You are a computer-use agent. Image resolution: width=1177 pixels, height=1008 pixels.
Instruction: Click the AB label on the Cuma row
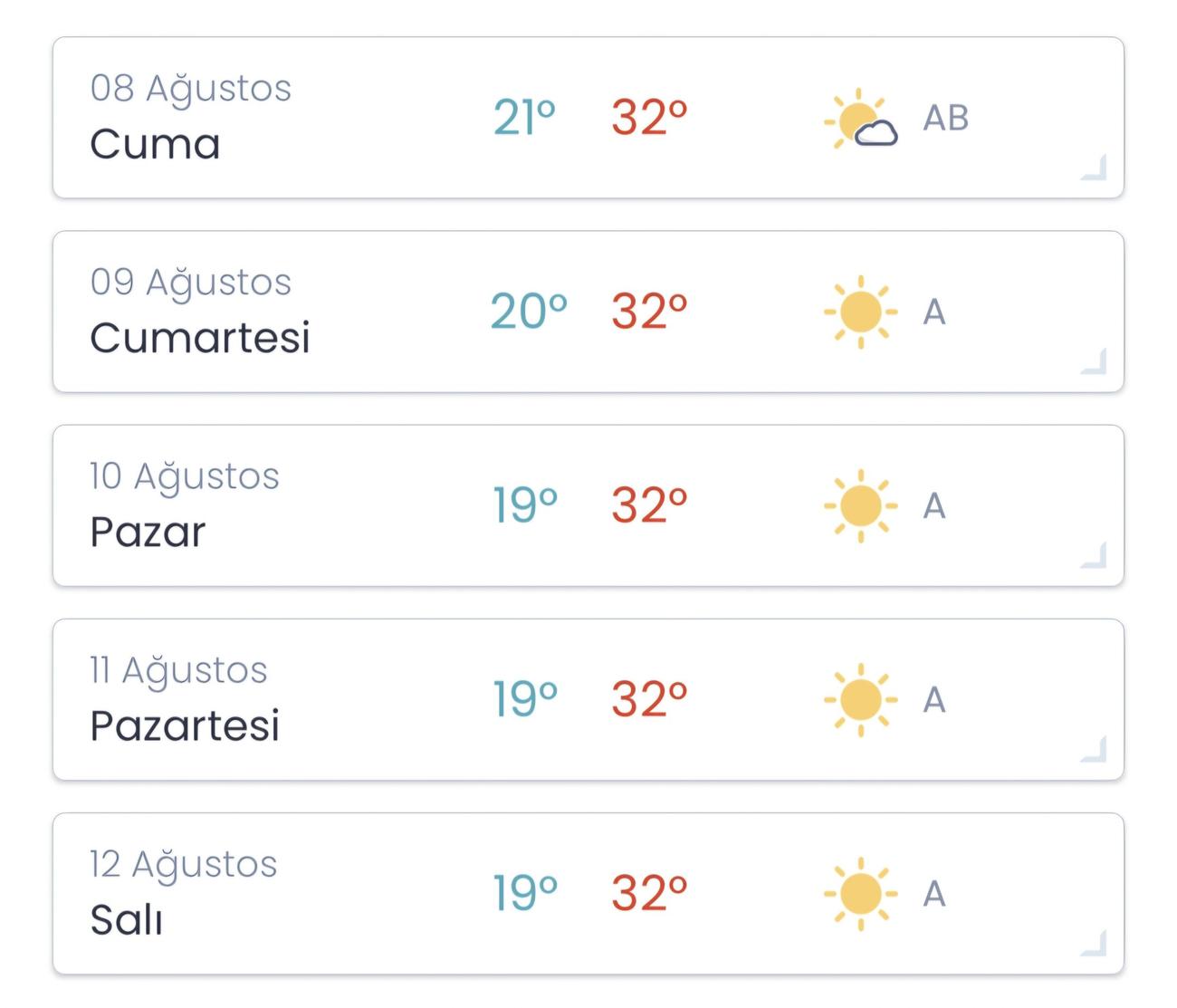click(x=945, y=116)
